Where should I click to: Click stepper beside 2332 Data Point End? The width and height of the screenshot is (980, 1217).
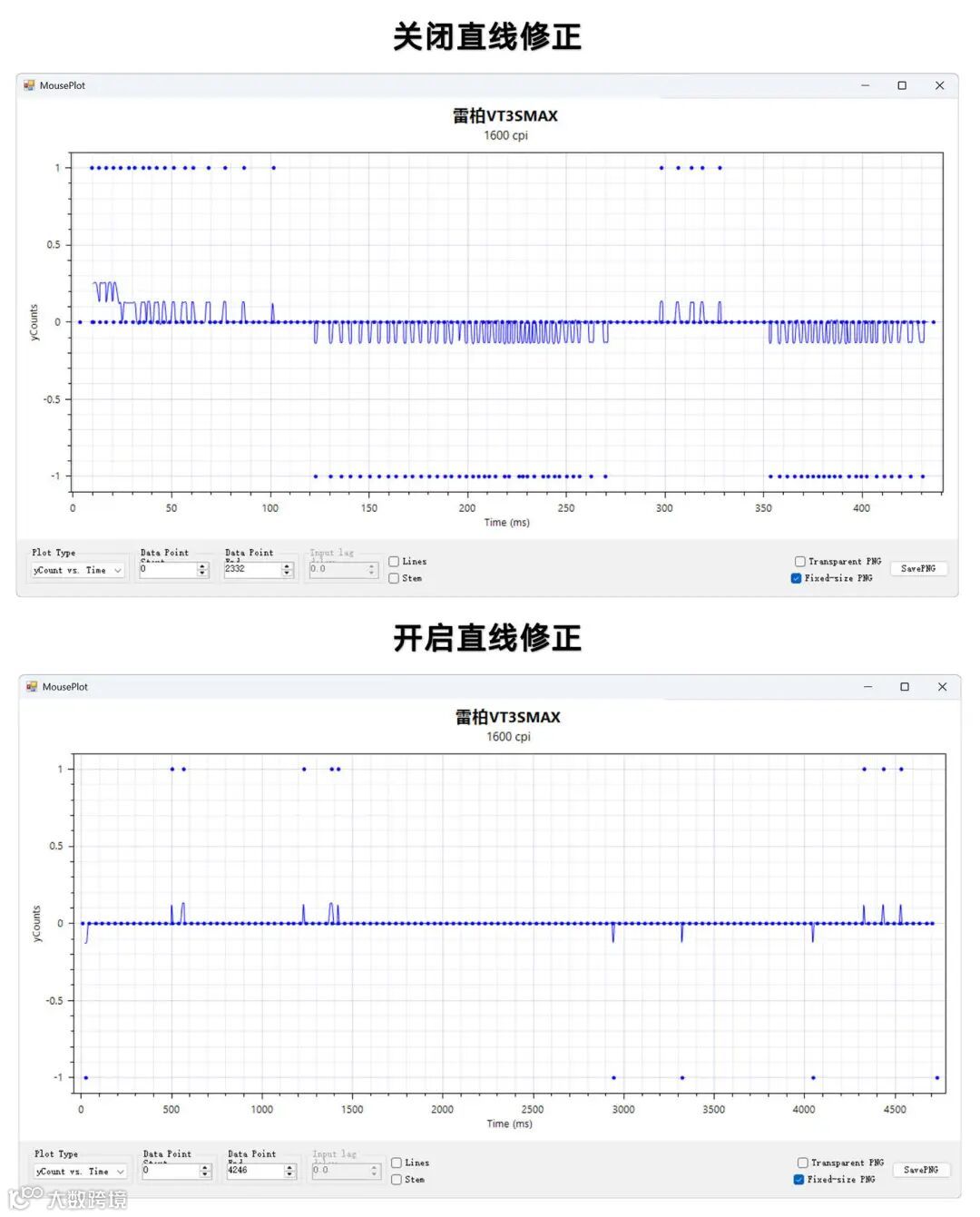(288, 570)
